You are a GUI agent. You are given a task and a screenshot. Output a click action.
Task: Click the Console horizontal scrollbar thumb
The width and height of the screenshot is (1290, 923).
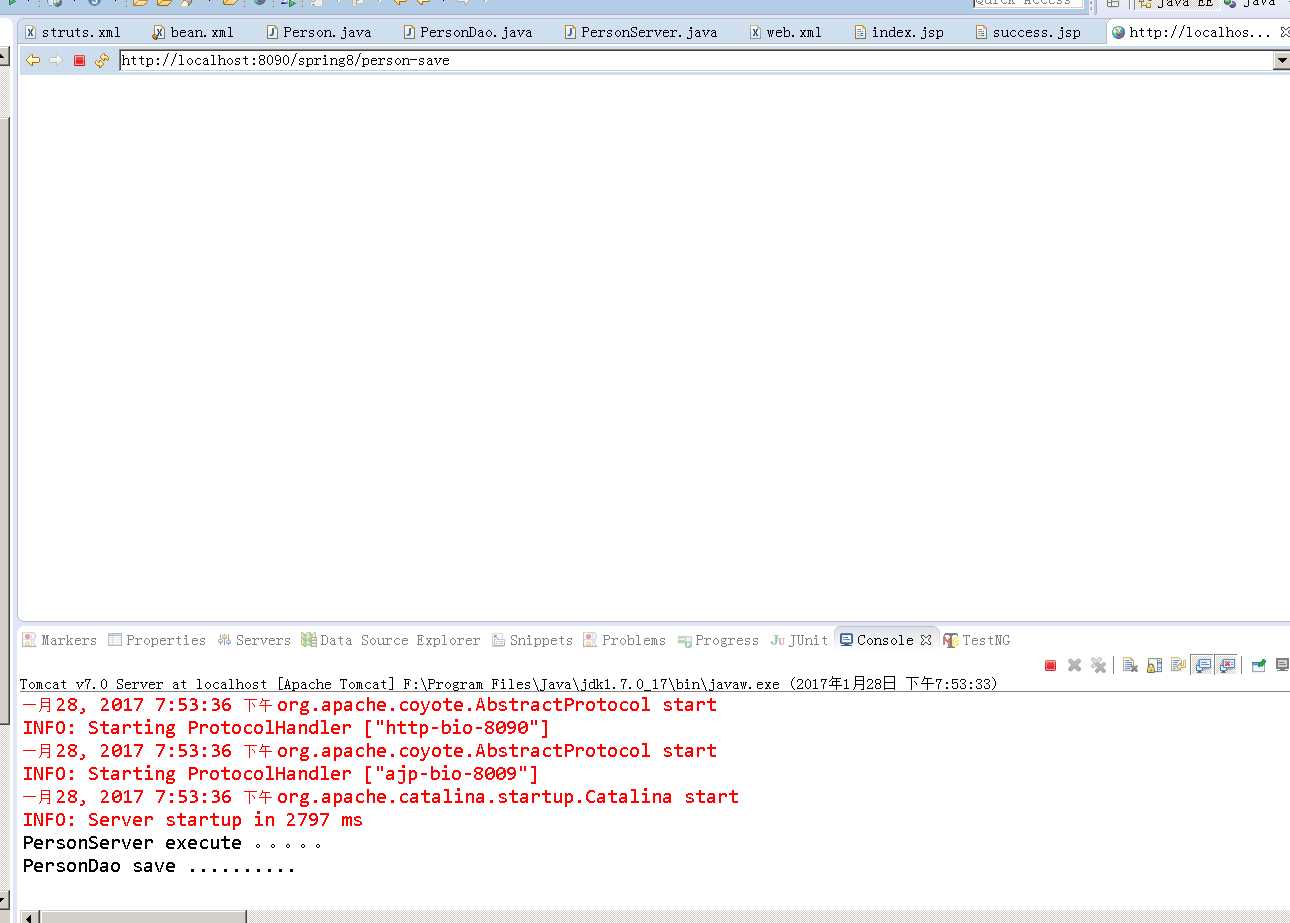[141, 916]
